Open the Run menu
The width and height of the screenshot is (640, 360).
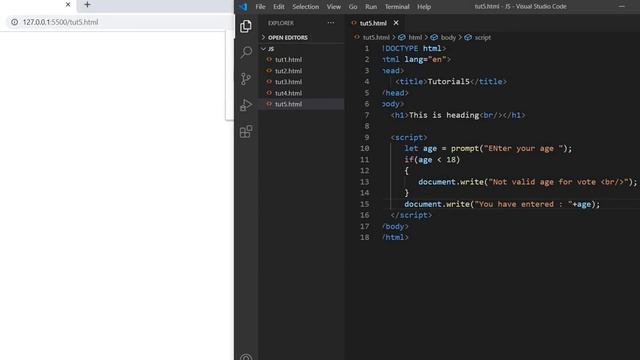point(371,7)
